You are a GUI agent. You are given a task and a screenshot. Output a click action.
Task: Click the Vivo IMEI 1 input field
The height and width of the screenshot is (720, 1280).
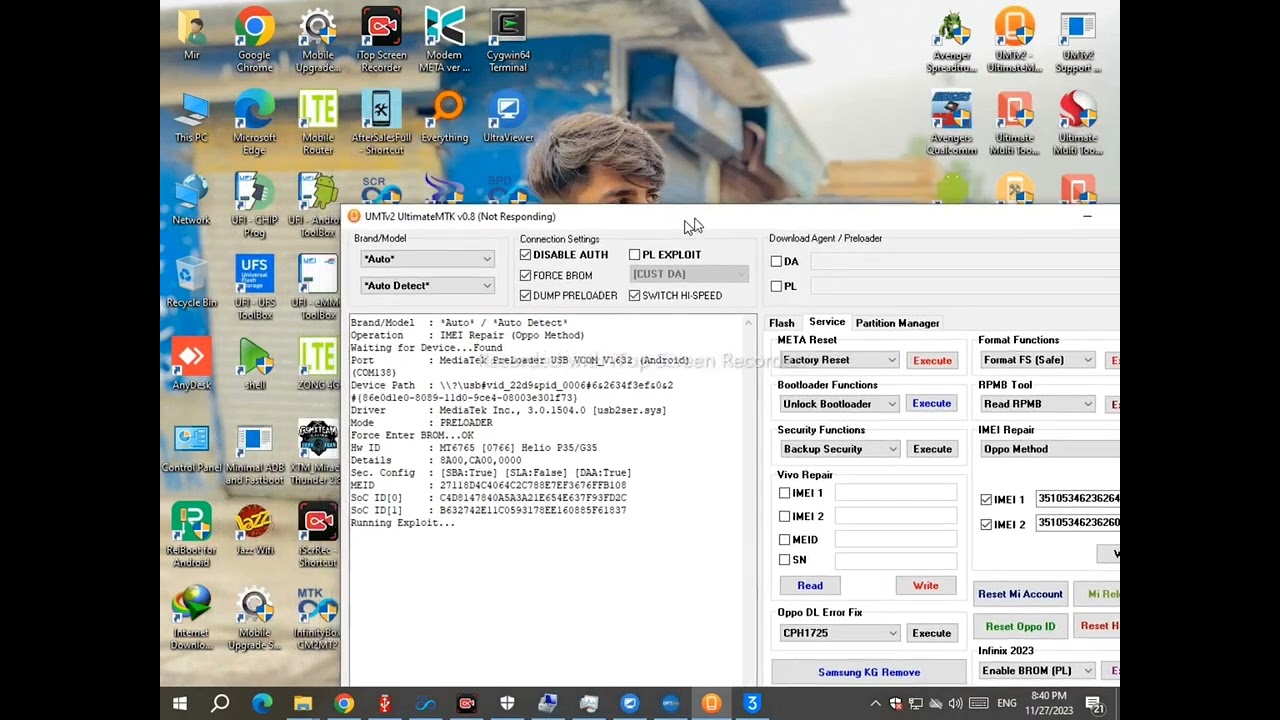(x=895, y=493)
